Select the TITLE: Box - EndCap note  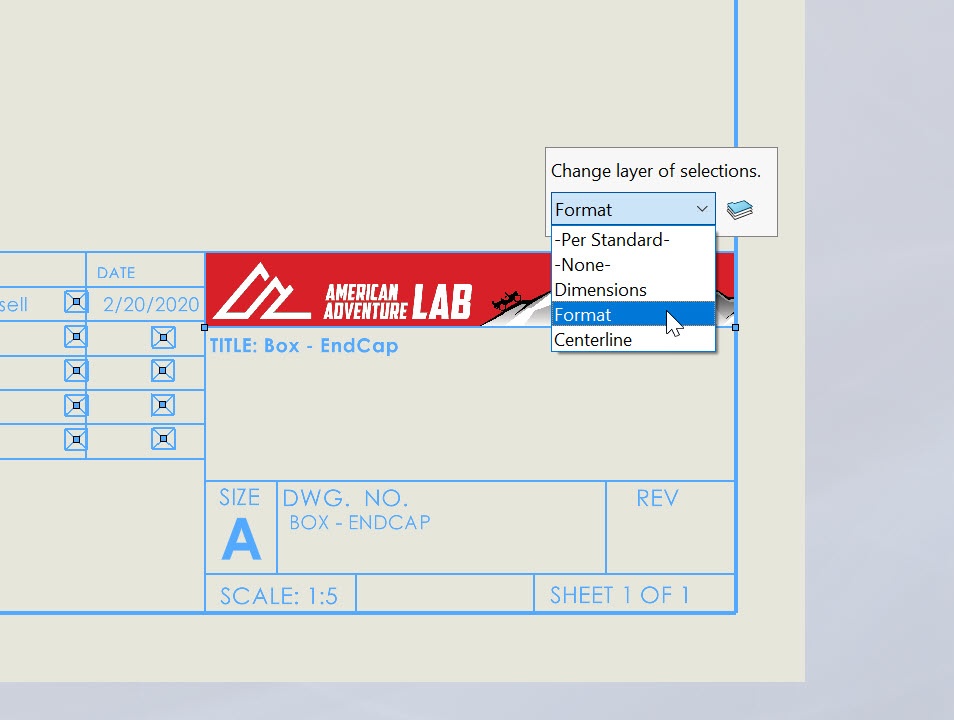(304, 346)
